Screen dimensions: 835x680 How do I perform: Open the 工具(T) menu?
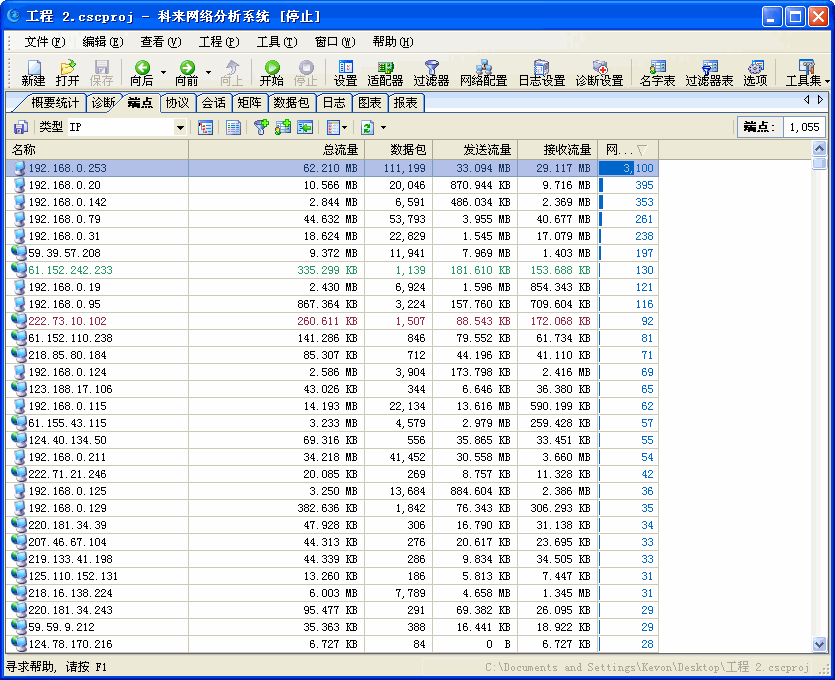(276, 42)
